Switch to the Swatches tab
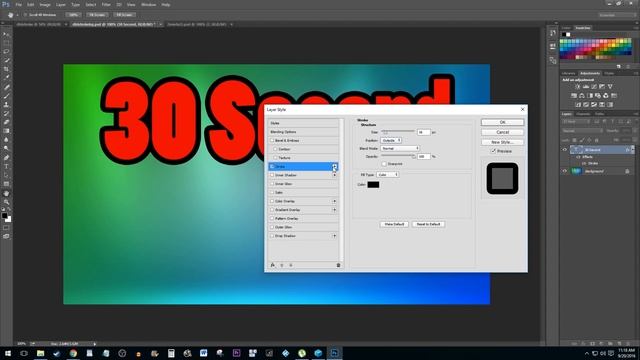 pos(582,28)
